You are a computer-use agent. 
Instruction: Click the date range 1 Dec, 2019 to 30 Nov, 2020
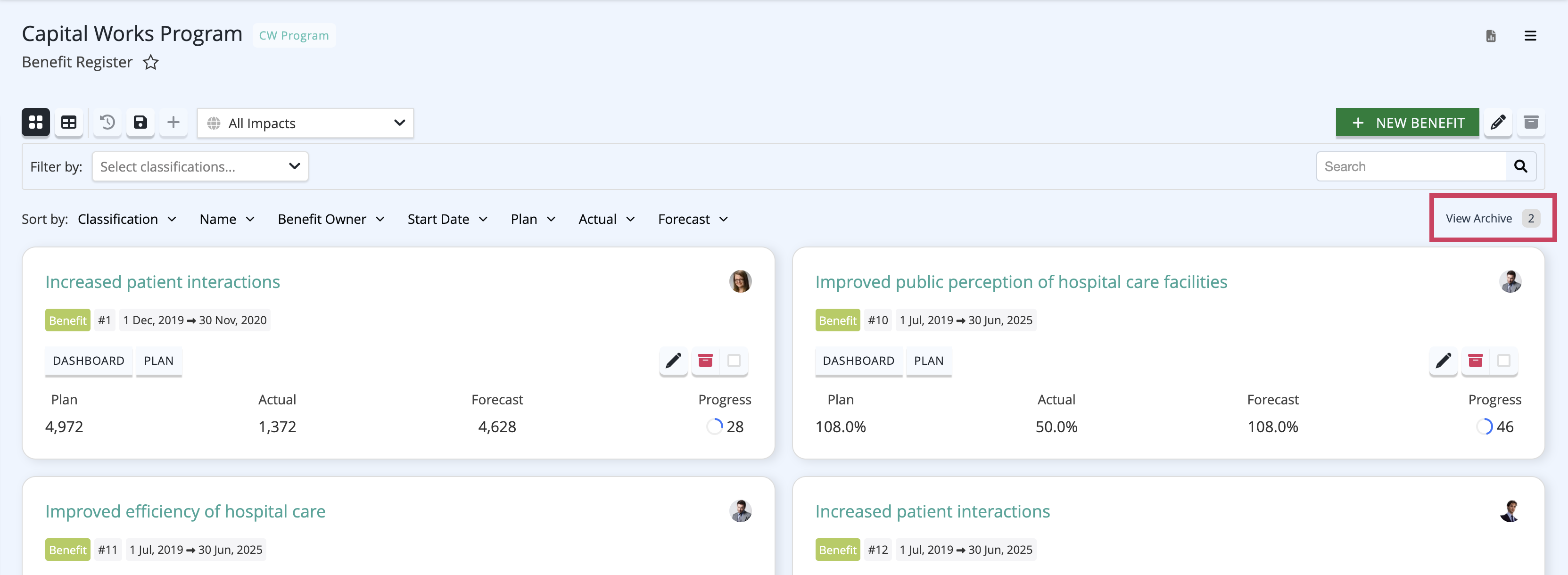195,320
